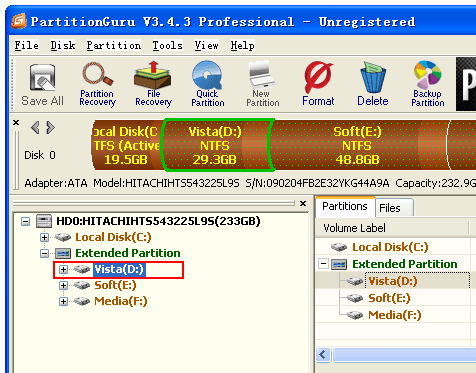Select Vista(D:) in the tree

(119, 269)
